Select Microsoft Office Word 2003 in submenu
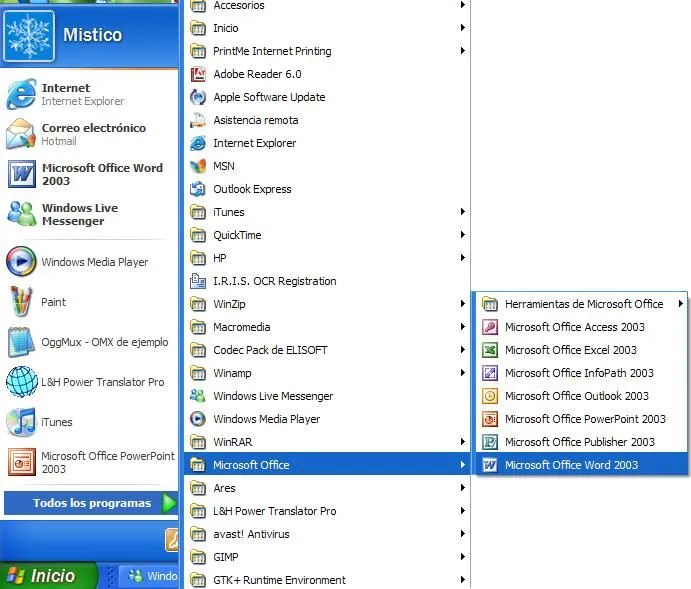 coord(571,465)
